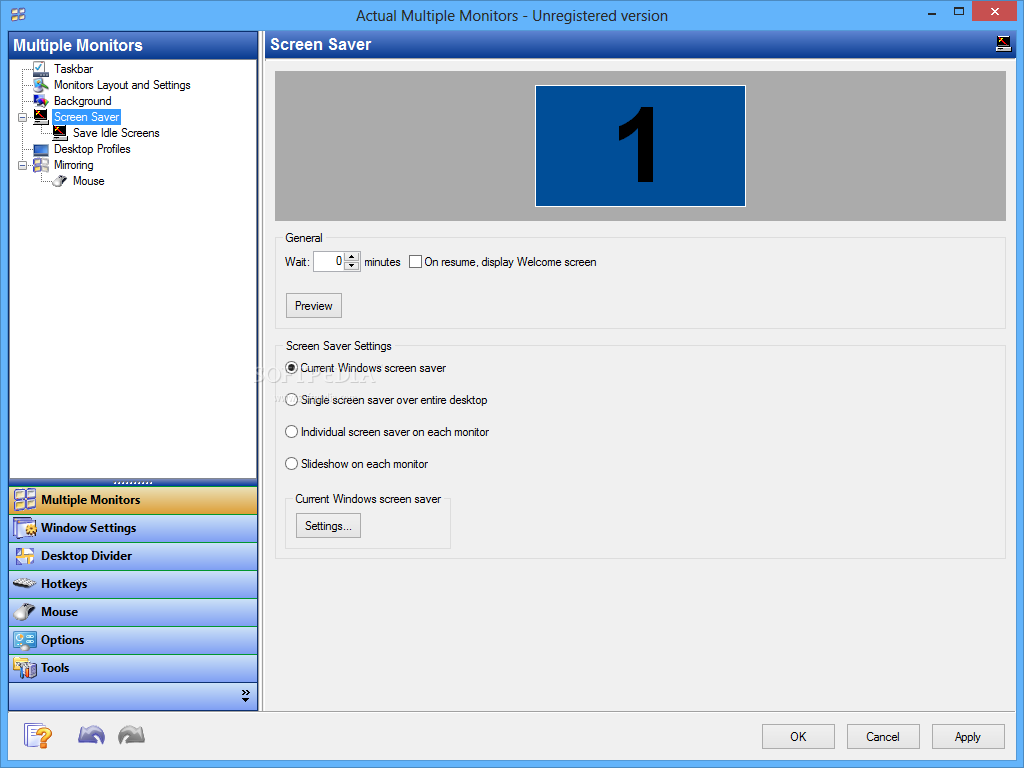The width and height of the screenshot is (1024, 768).
Task: Click the Mouse section icon
Action: point(25,612)
